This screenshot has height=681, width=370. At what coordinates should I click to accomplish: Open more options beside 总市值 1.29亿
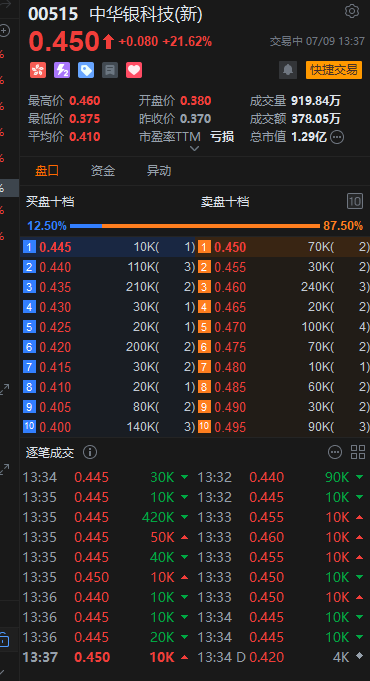337,137
